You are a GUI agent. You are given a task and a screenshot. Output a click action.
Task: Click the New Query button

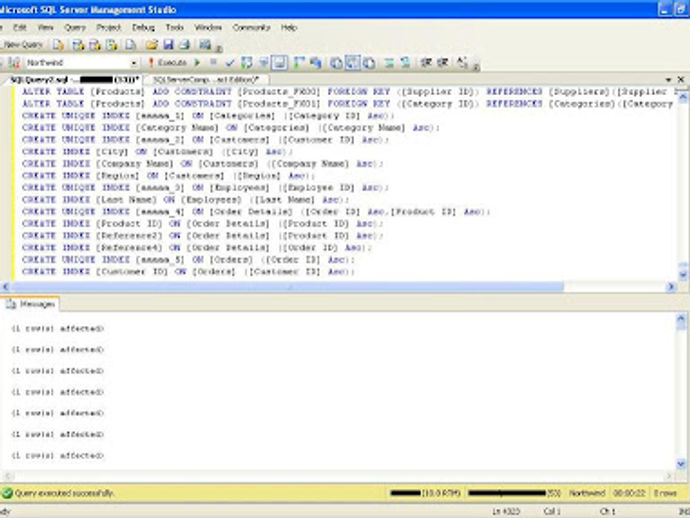point(23,45)
